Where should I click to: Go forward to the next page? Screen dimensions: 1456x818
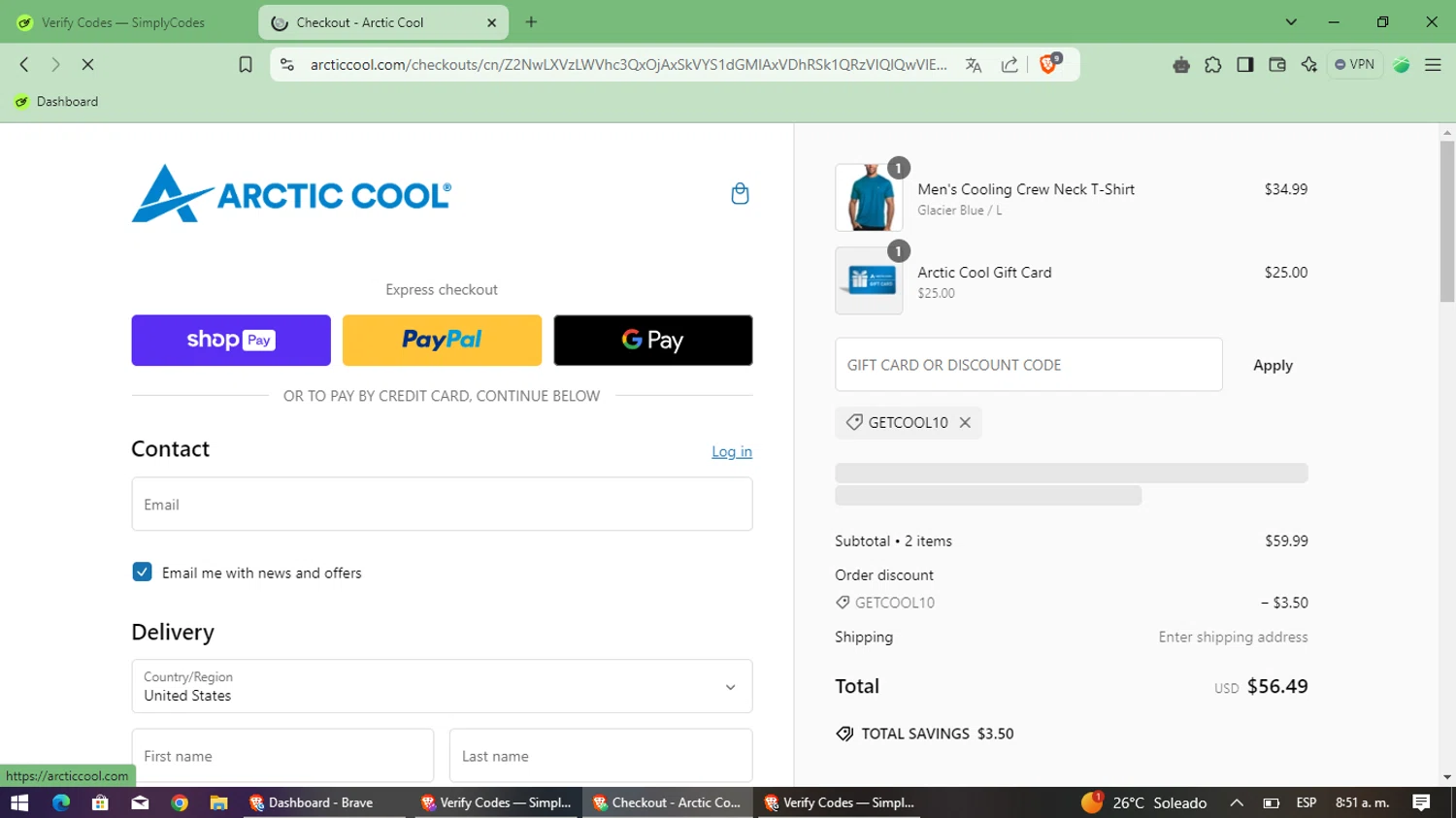pos(55,64)
